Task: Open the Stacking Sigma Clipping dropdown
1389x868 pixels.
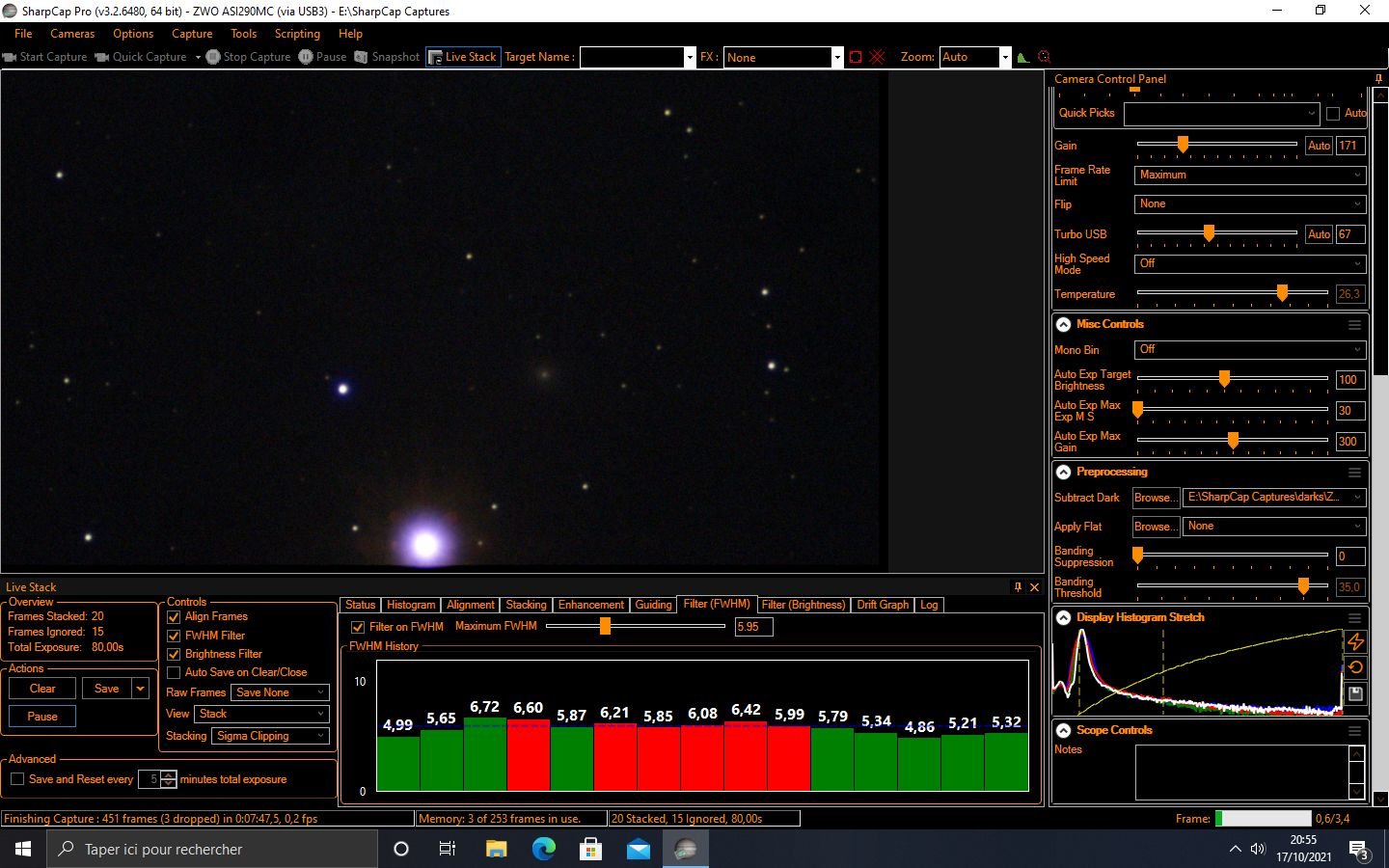Action: 270,736
